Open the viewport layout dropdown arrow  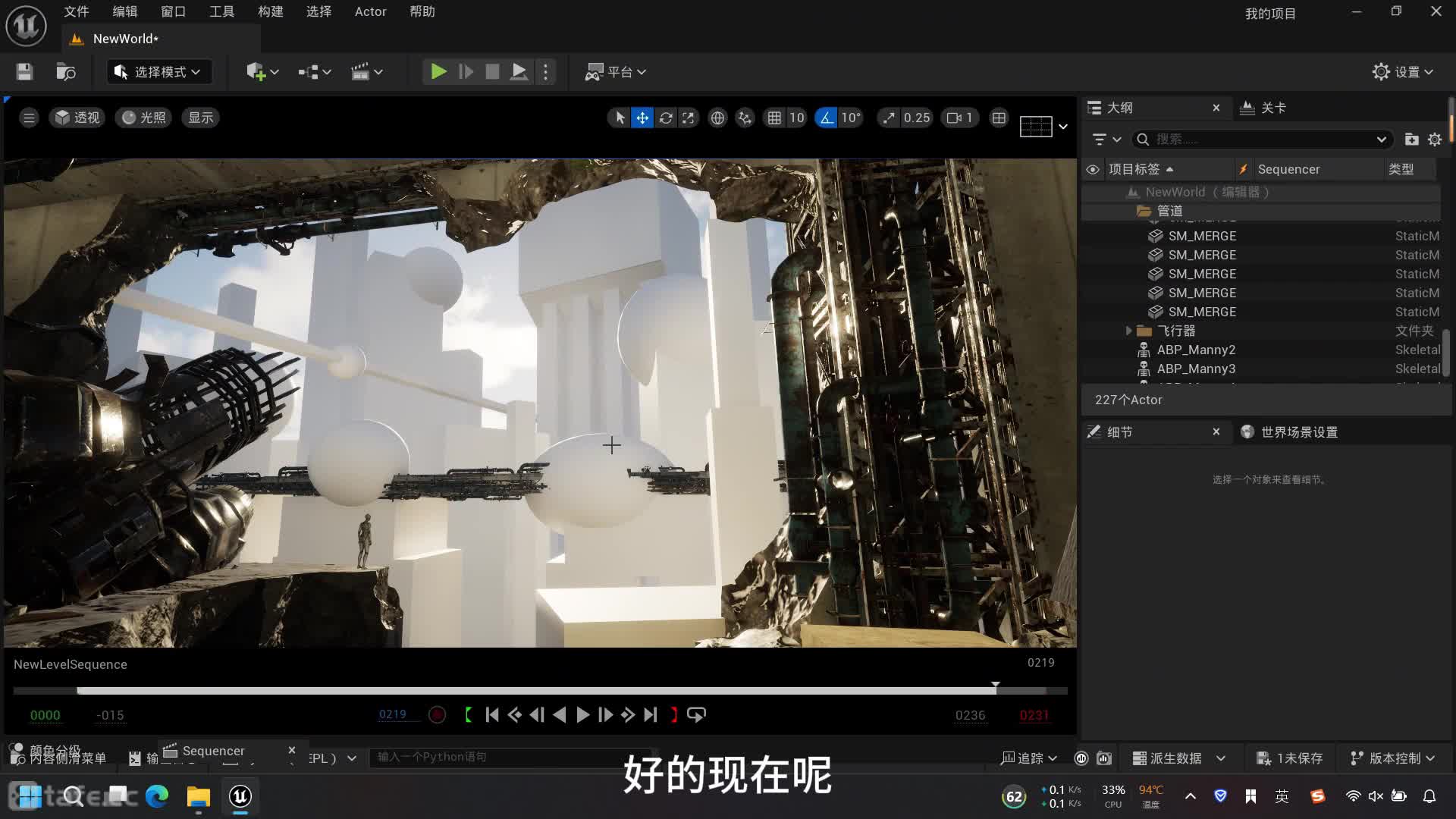(x=1063, y=127)
